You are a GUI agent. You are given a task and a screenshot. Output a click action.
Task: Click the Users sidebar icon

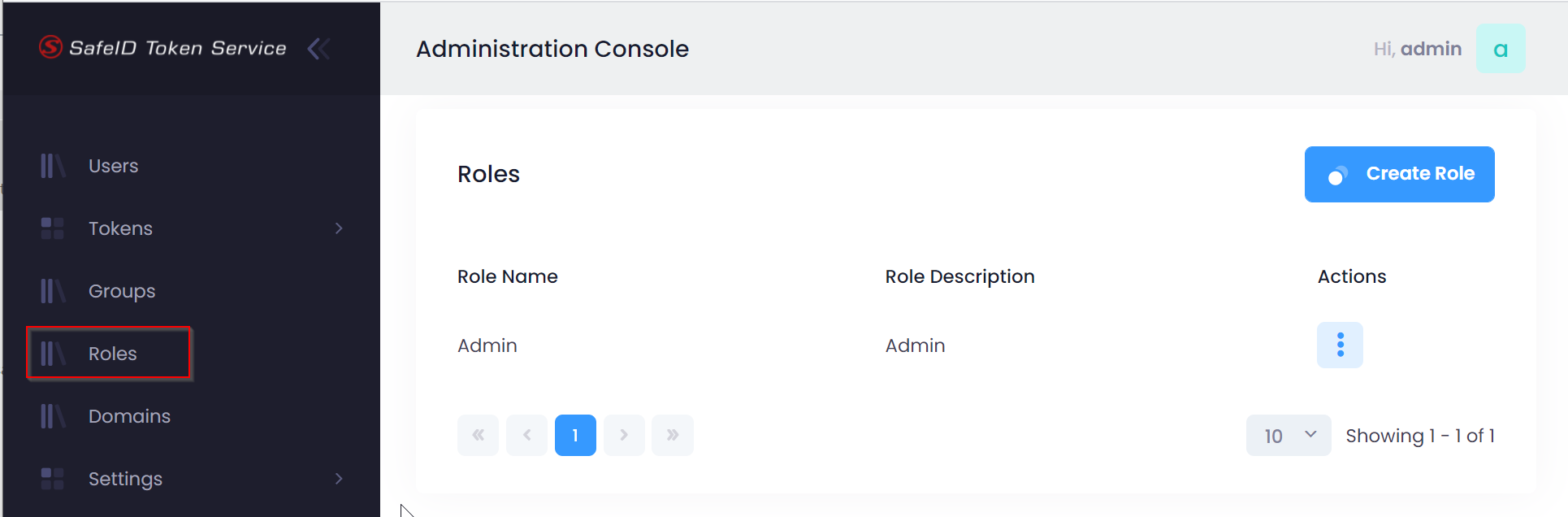point(53,166)
